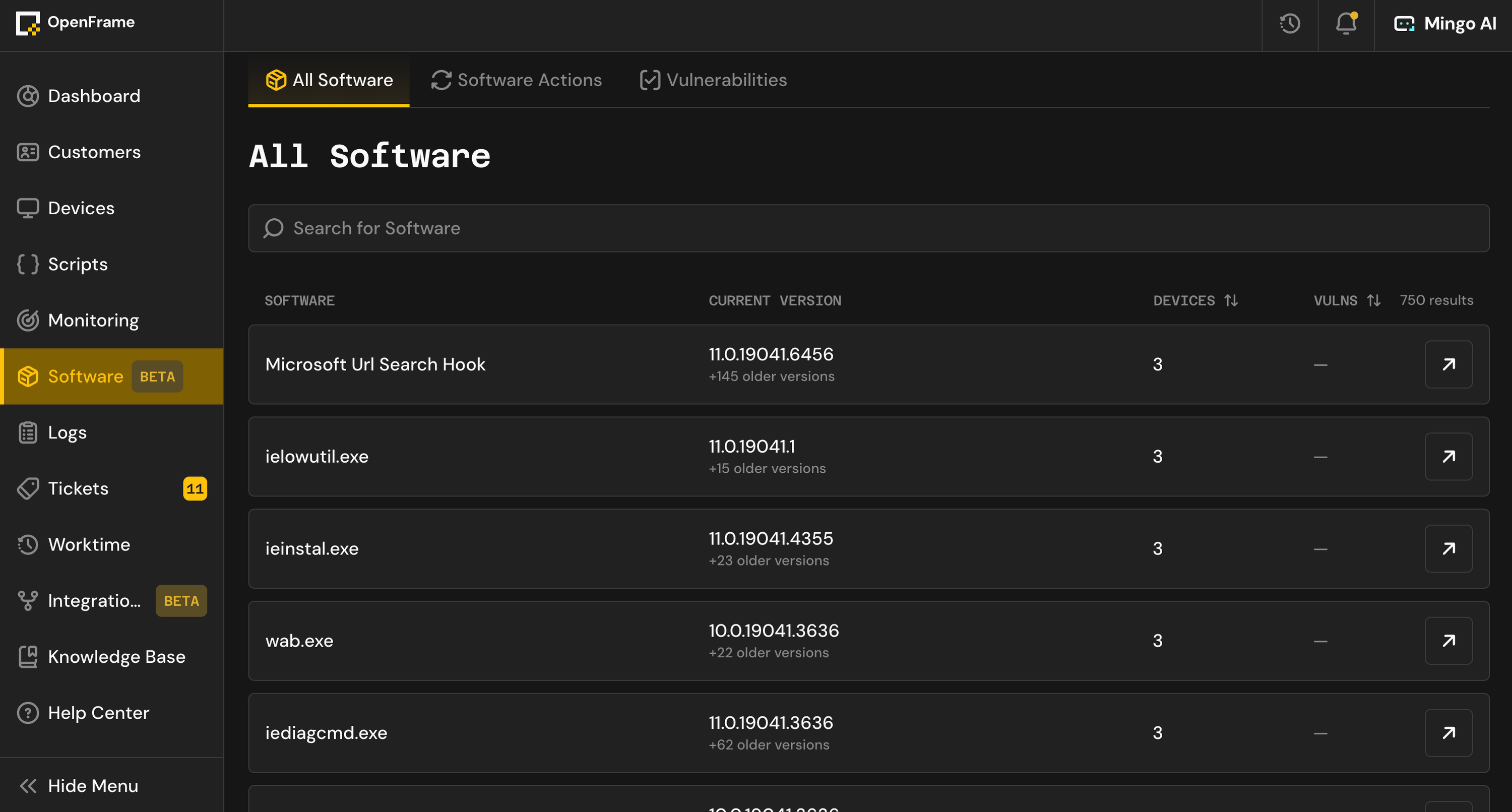Go to Dashboard in sidebar
Image resolution: width=1512 pixels, height=812 pixels.
[111, 96]
